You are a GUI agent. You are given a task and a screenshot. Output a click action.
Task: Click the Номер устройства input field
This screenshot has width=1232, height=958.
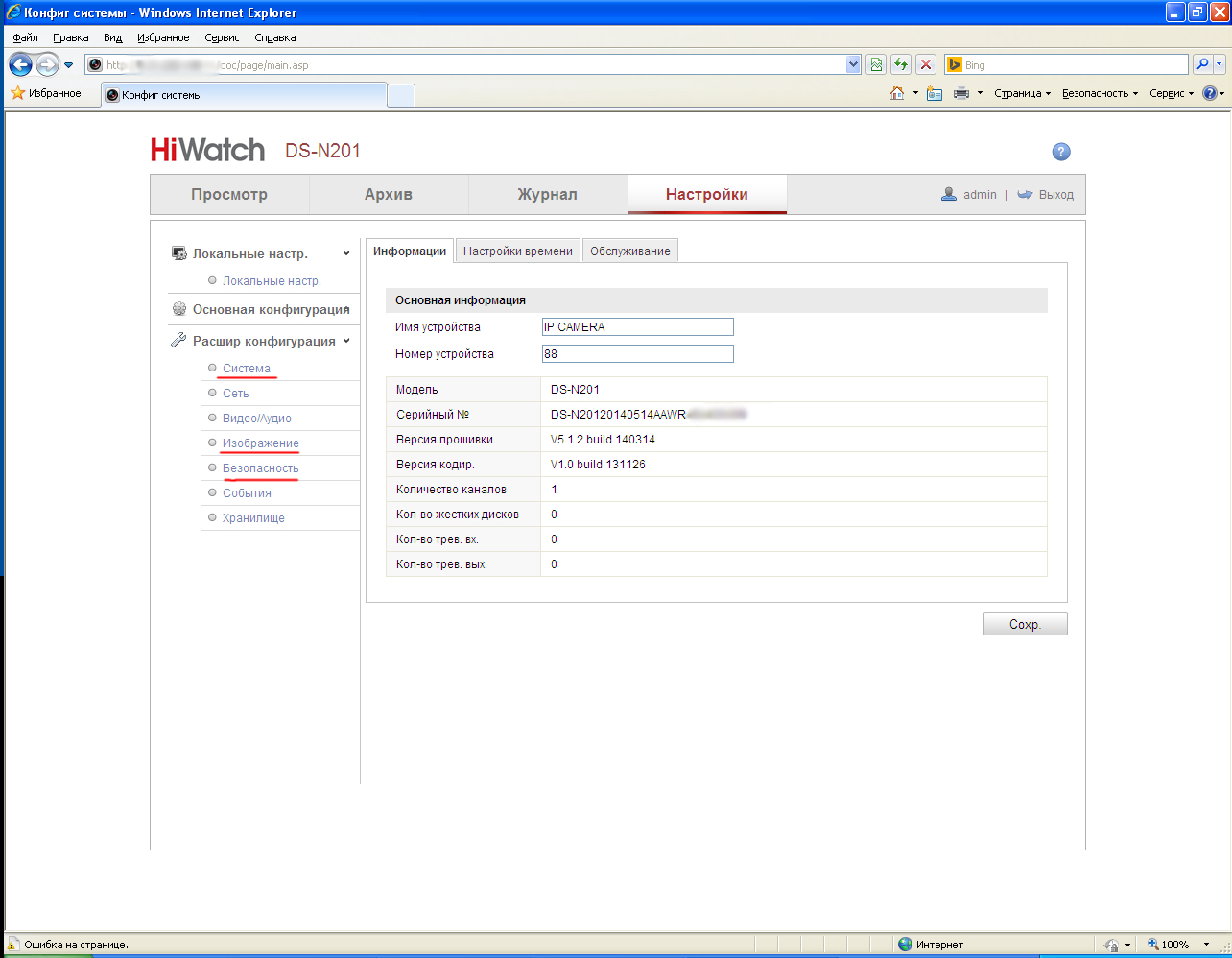[637, 354]
